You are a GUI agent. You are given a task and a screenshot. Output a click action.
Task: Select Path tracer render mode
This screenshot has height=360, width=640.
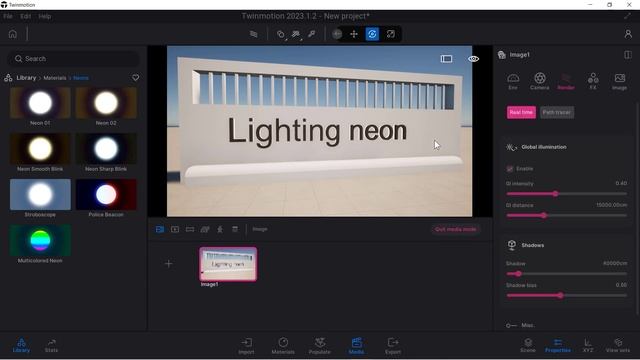tap(557, 112)
